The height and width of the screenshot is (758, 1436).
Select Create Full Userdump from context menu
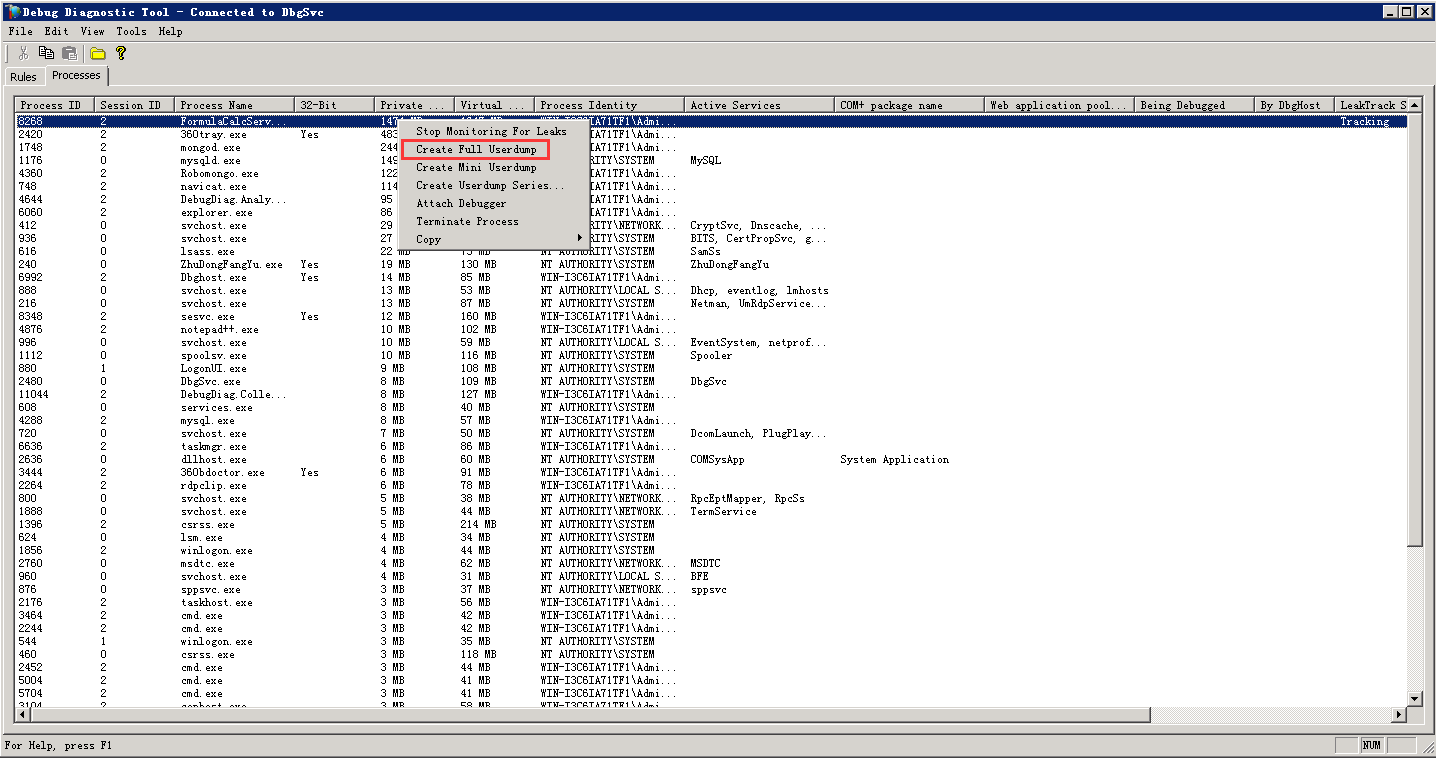476,149
